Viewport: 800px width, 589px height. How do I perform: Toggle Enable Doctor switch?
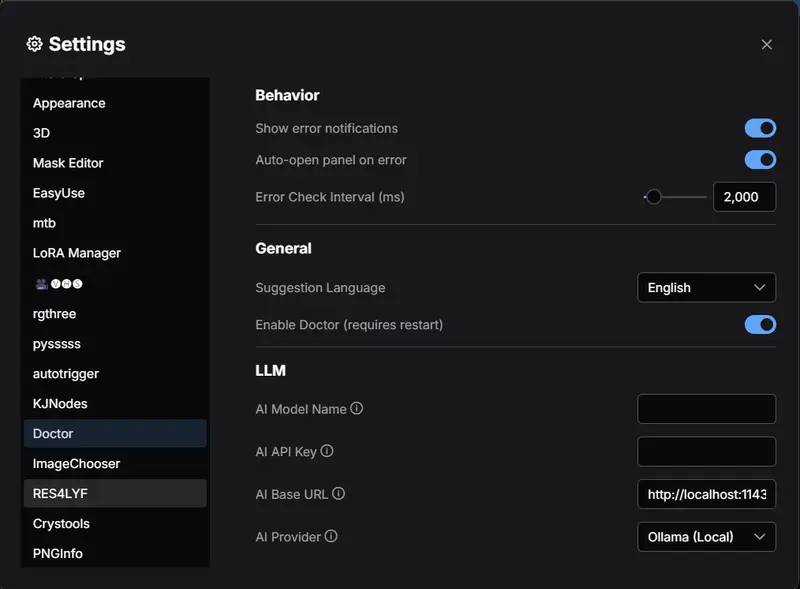pos(760,324)
